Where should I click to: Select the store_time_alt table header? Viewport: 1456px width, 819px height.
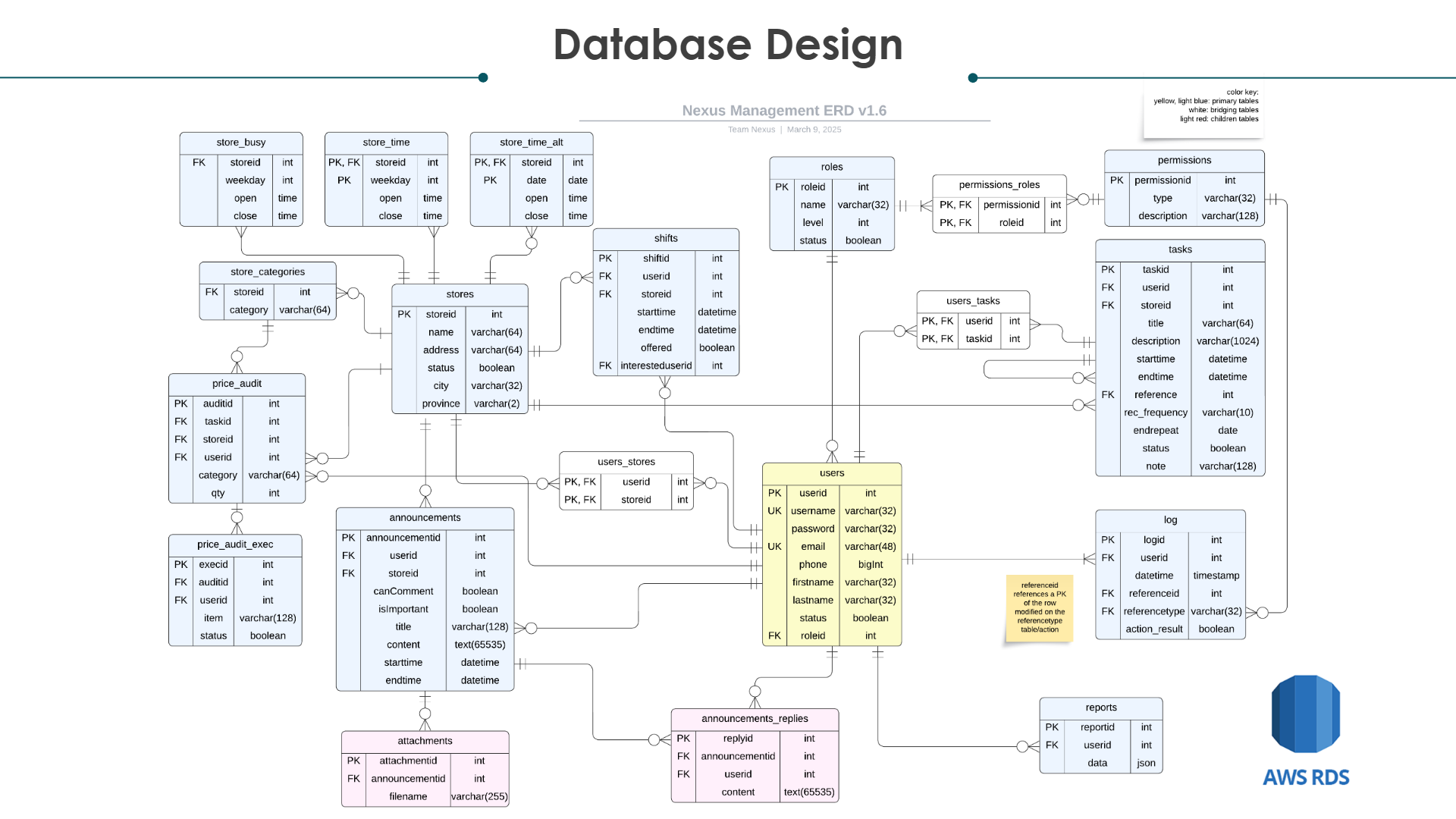click(531, 143)
